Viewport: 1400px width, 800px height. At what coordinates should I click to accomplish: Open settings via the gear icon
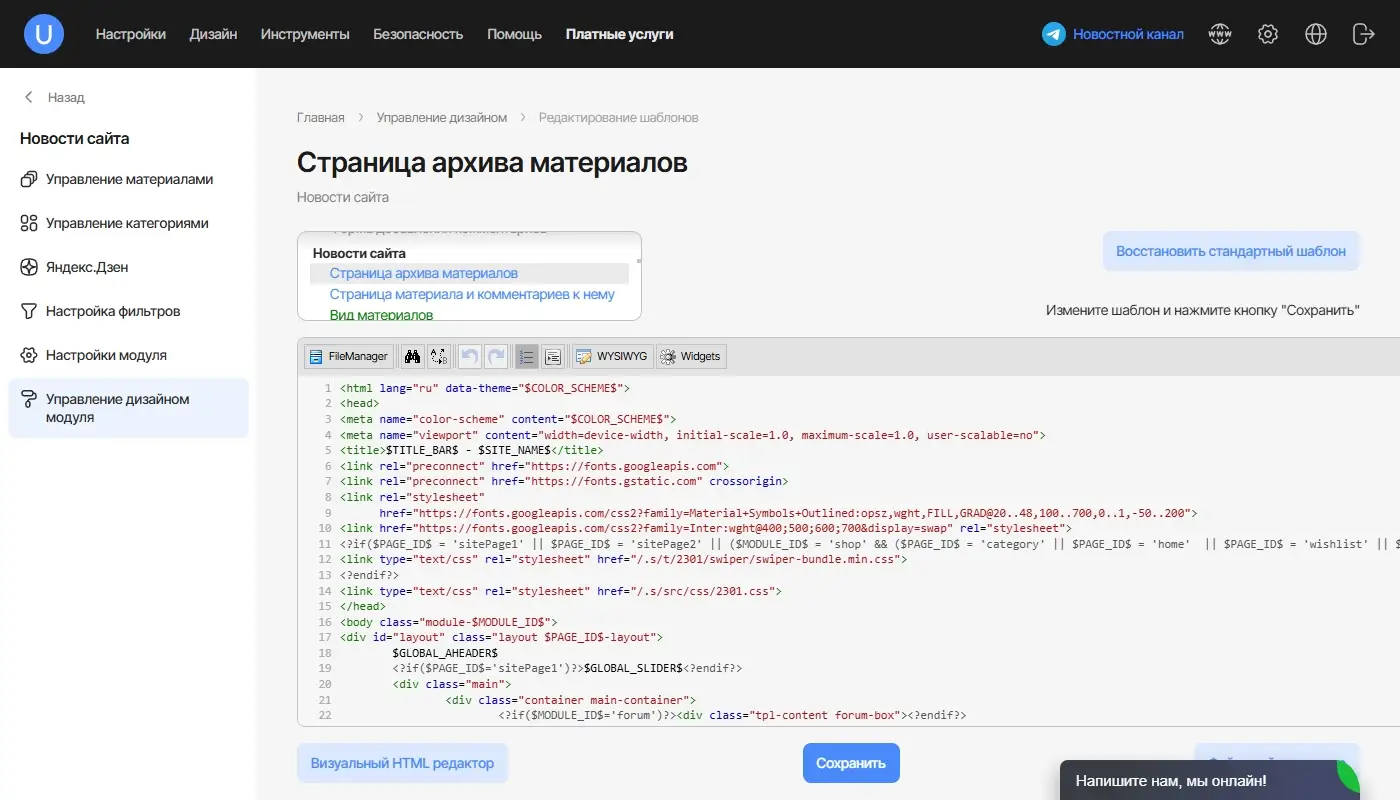click(x=1267, y=33)
